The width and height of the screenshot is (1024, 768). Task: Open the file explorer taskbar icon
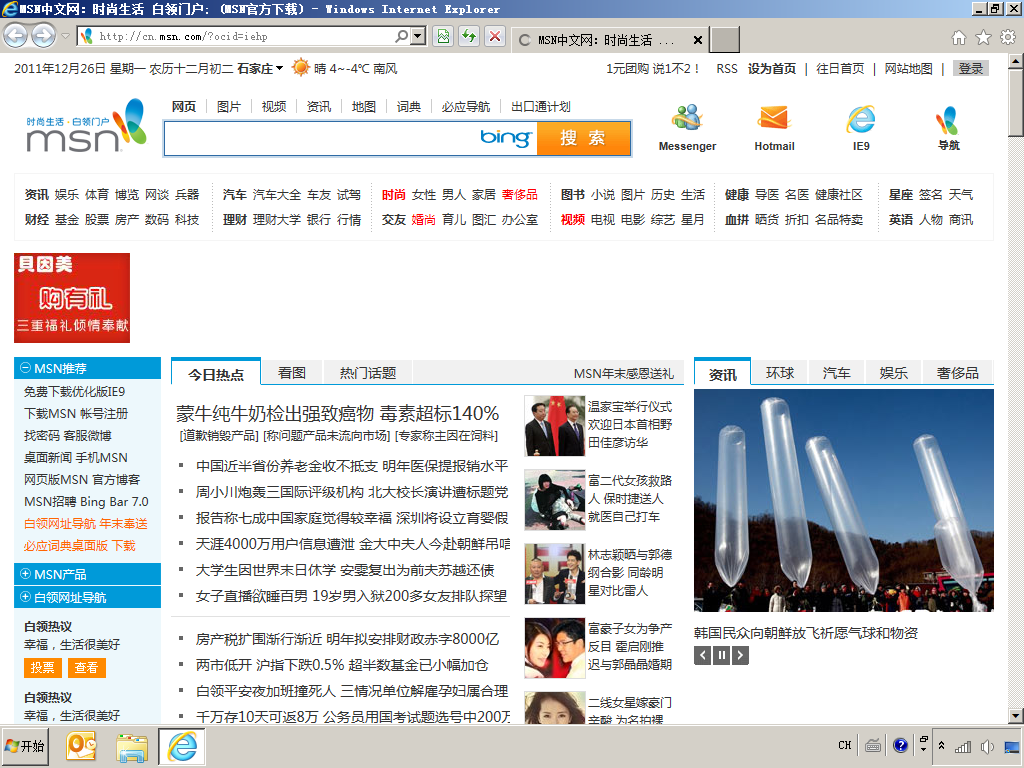pyautogui.click(x=132, y=746)
